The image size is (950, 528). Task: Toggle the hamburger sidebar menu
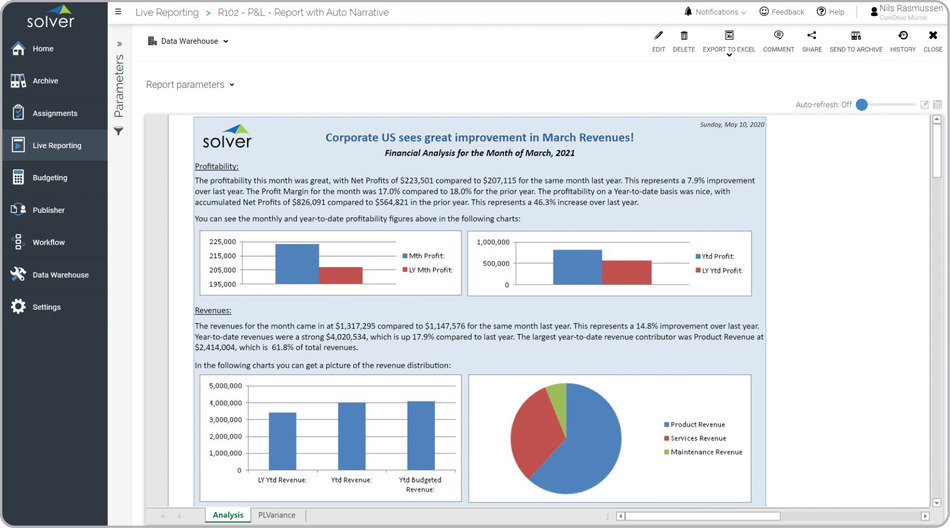pyautogui.click(x=118, y=12)
